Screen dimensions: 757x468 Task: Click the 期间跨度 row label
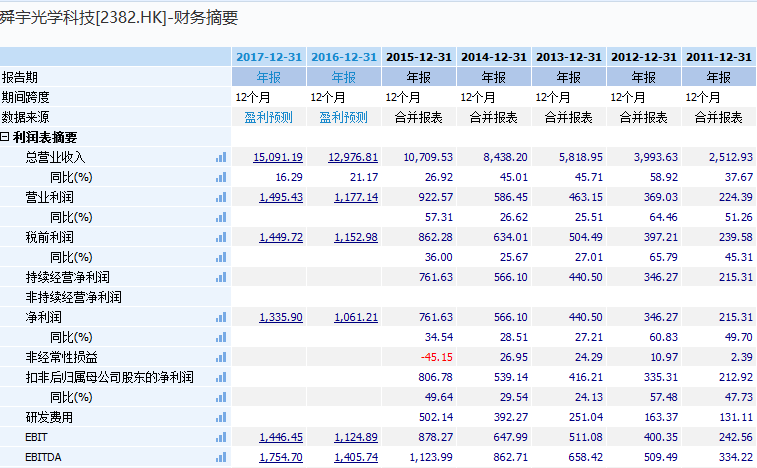(26, 98)
